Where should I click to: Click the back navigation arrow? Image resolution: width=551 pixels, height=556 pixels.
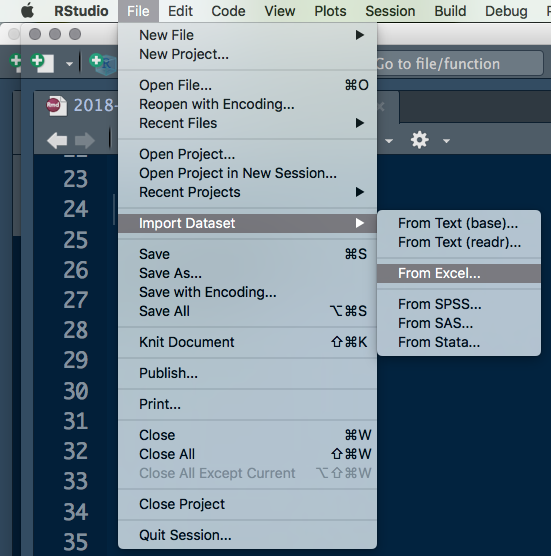click(57, 140)
